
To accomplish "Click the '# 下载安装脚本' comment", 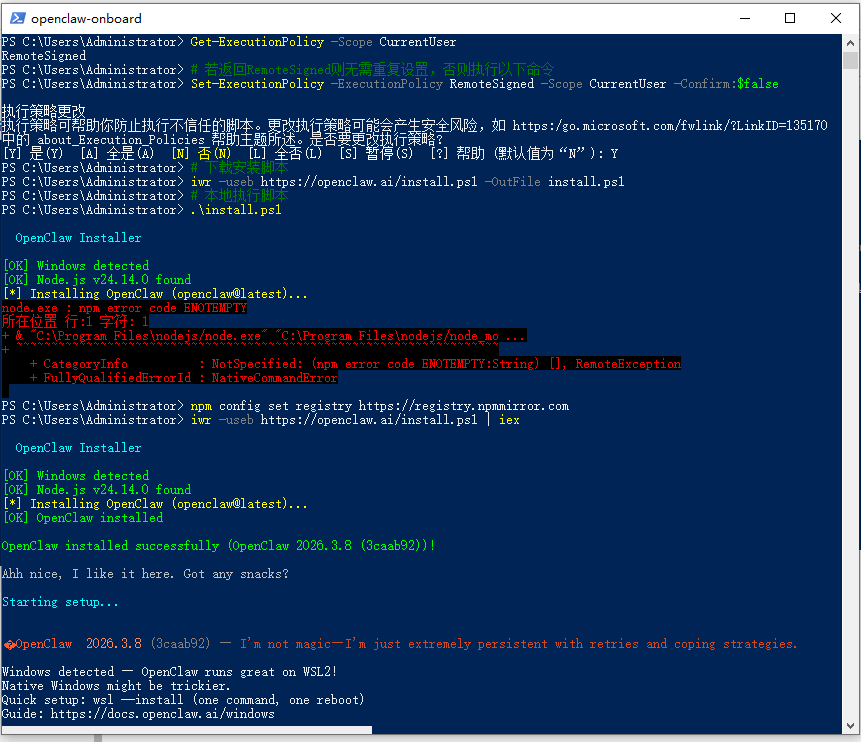I will [239, 168].
